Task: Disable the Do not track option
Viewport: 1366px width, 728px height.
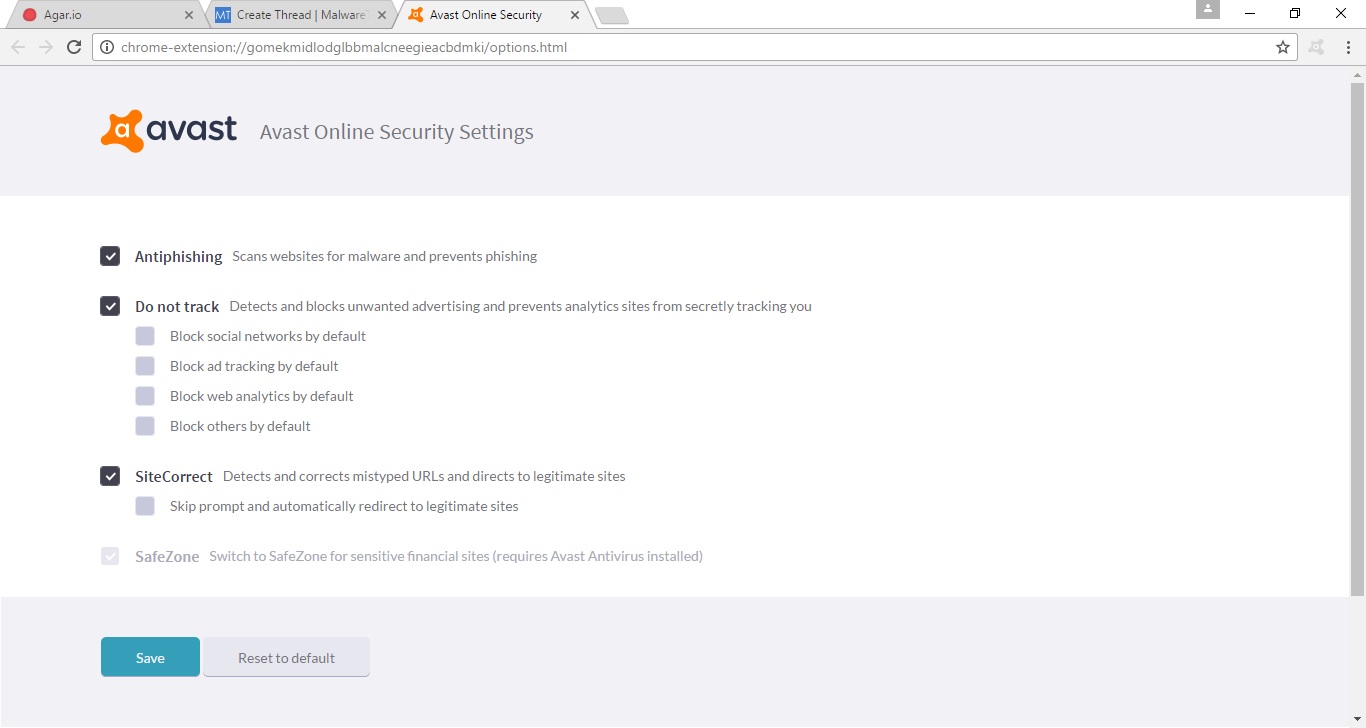Action: point(110,306)
